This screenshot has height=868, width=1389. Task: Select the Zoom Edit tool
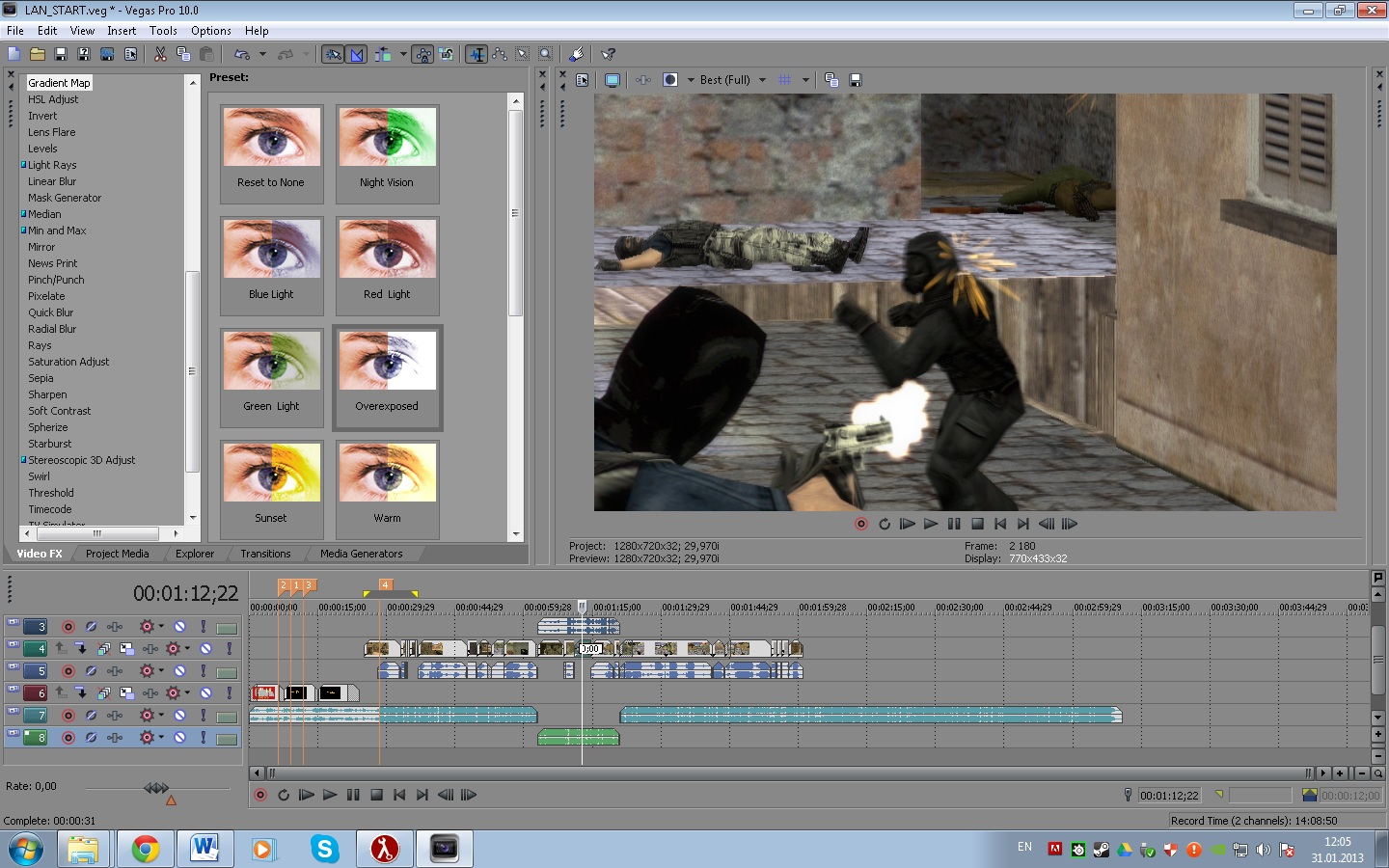tap(546, 54)
